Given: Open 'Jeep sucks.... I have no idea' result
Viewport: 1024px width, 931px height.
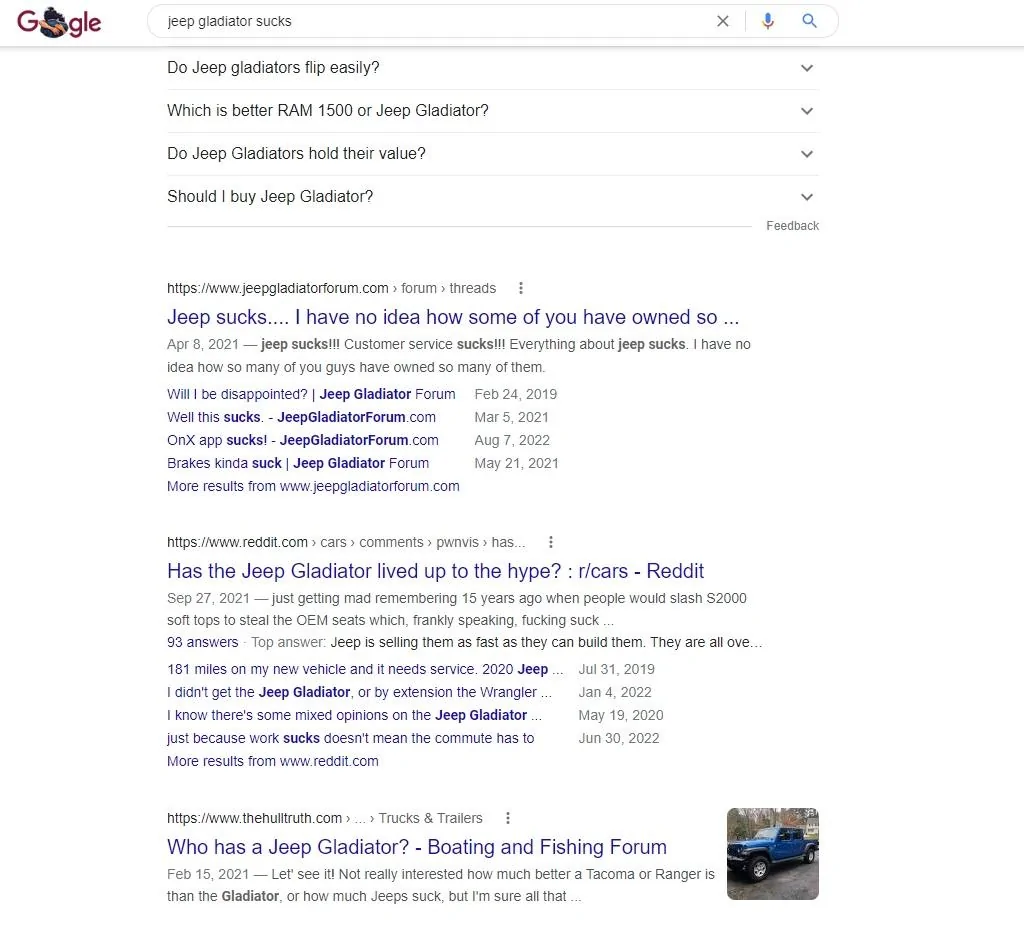Looking at the screenshot, I should click(453, 317).
